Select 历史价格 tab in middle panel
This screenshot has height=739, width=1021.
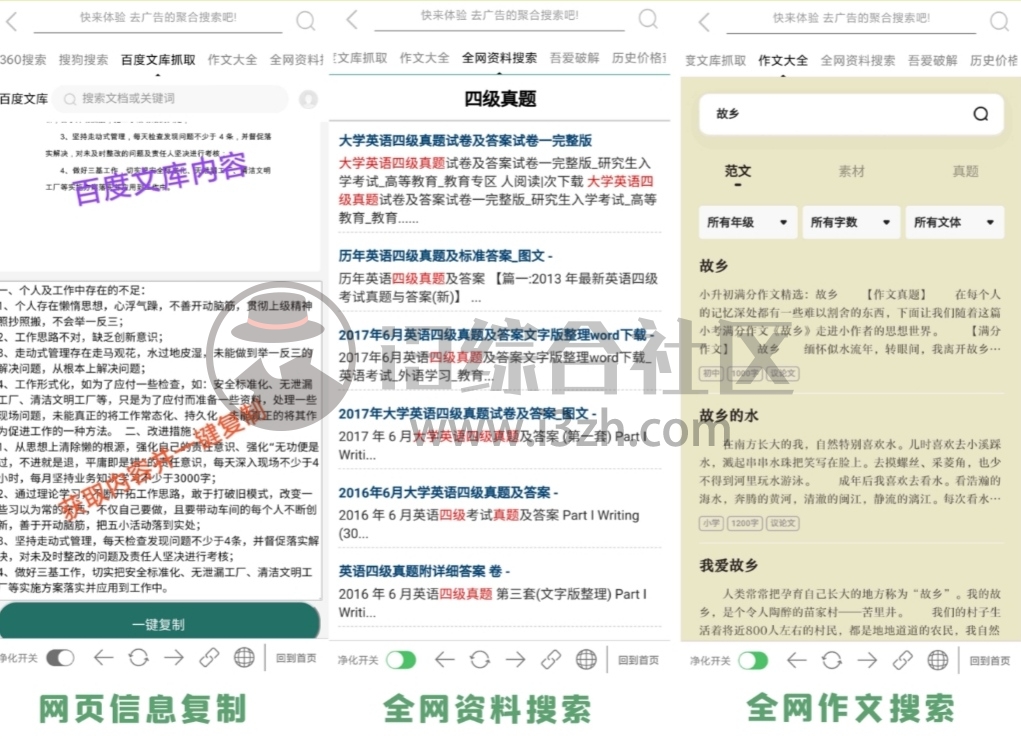tap(638, 58)
